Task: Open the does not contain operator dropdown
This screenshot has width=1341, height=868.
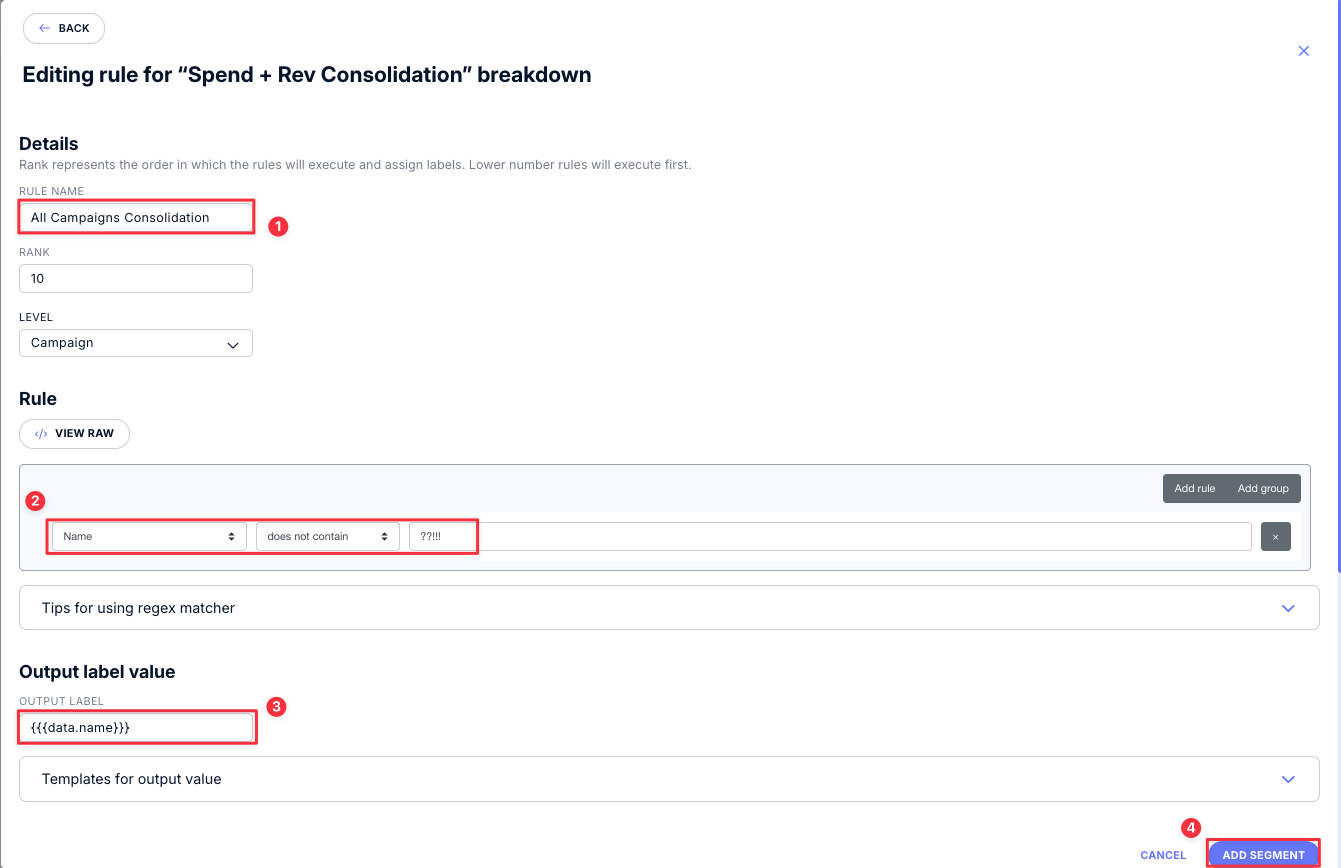Action: tap(328, 536)
